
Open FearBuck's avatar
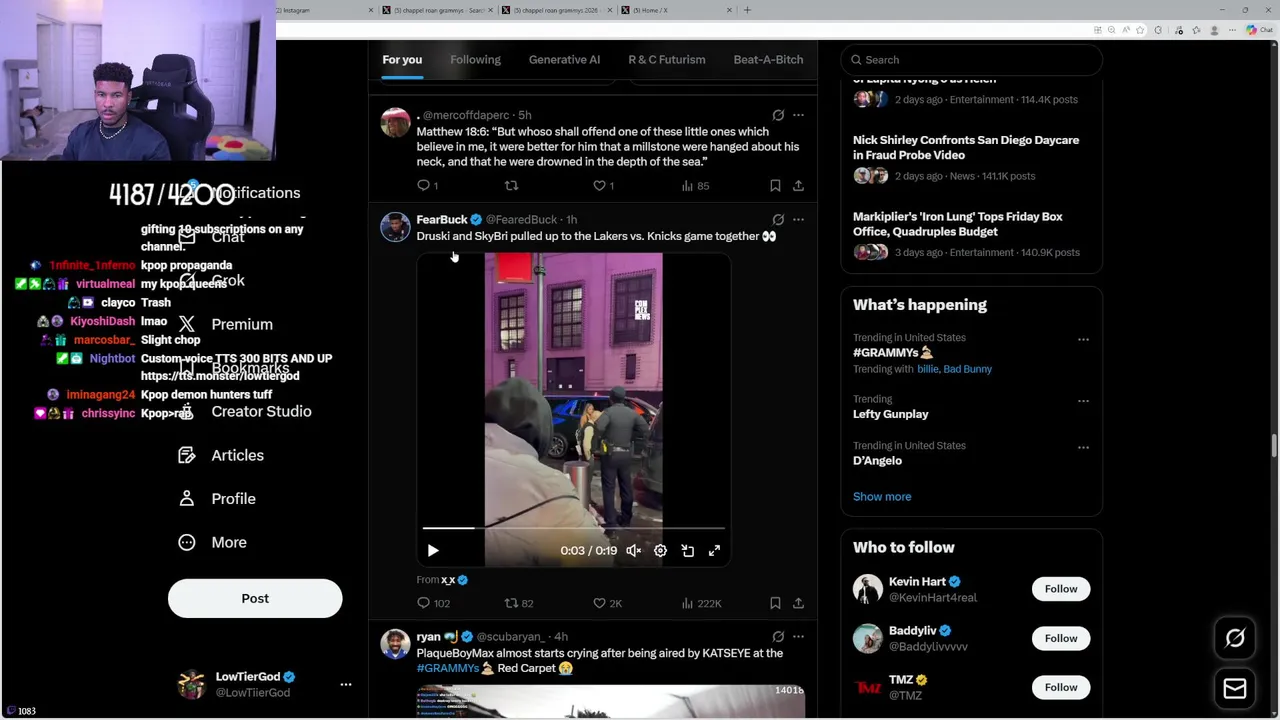point(395,227)
